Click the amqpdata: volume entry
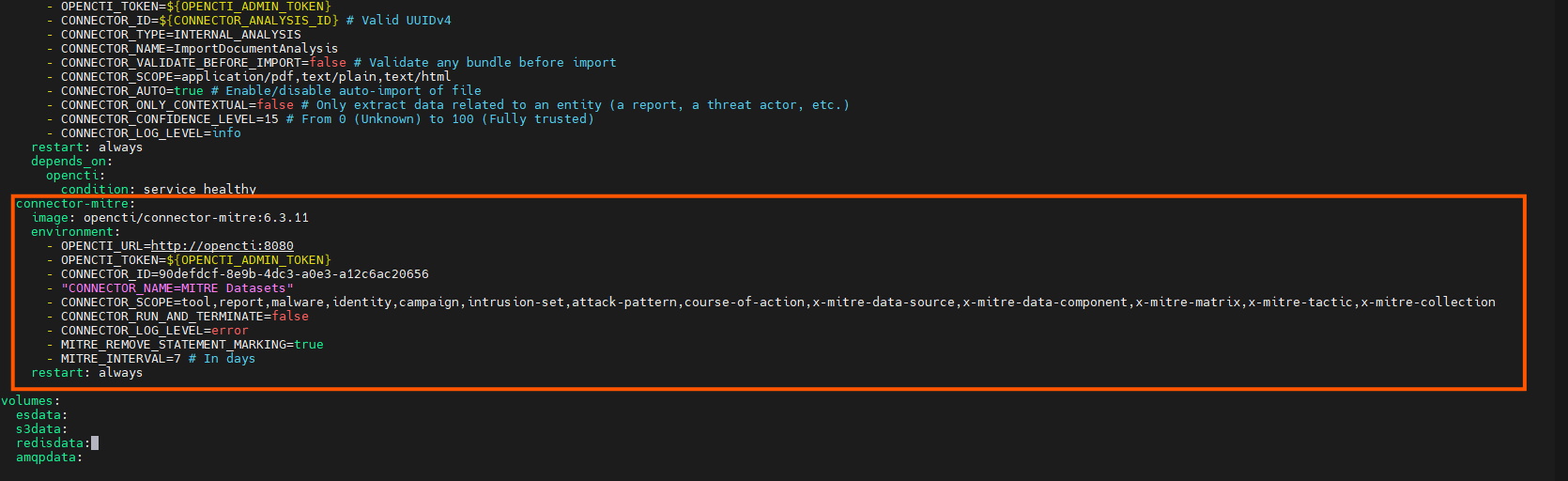1568x481 pixels. tap(50, 458)
